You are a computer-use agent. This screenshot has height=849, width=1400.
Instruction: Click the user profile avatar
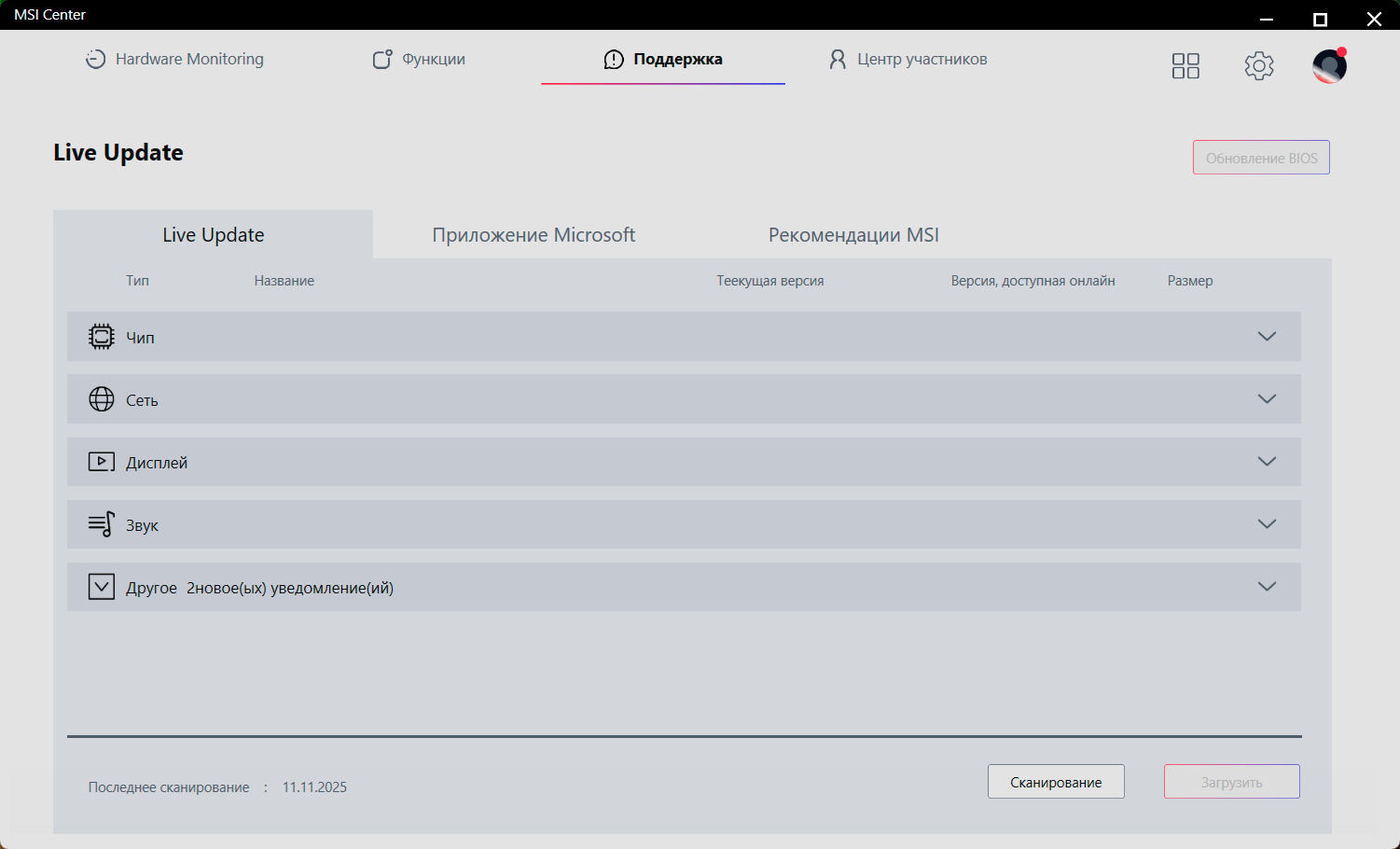tap(1329, 65)
